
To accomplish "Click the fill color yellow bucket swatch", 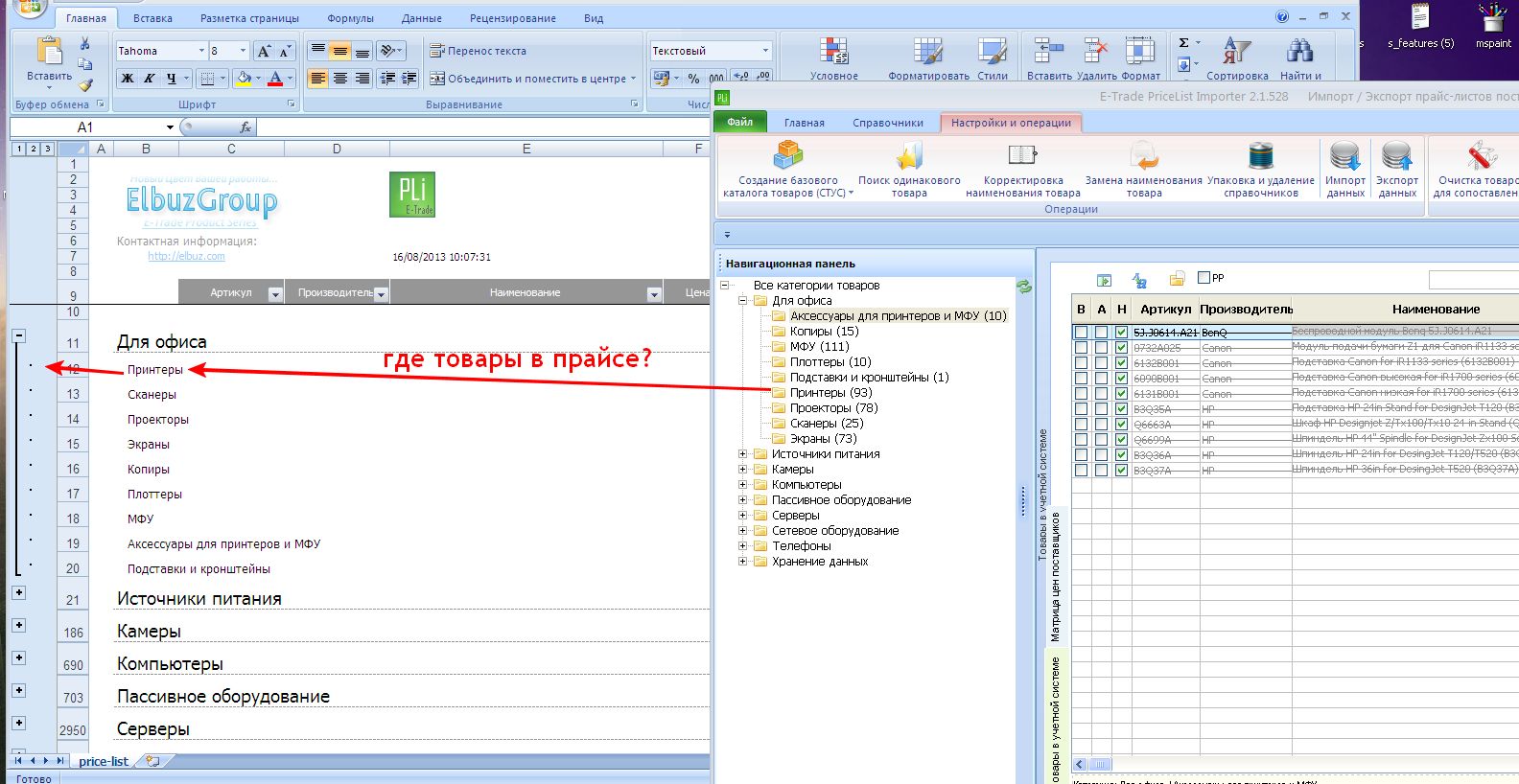I will pos(244,79).
